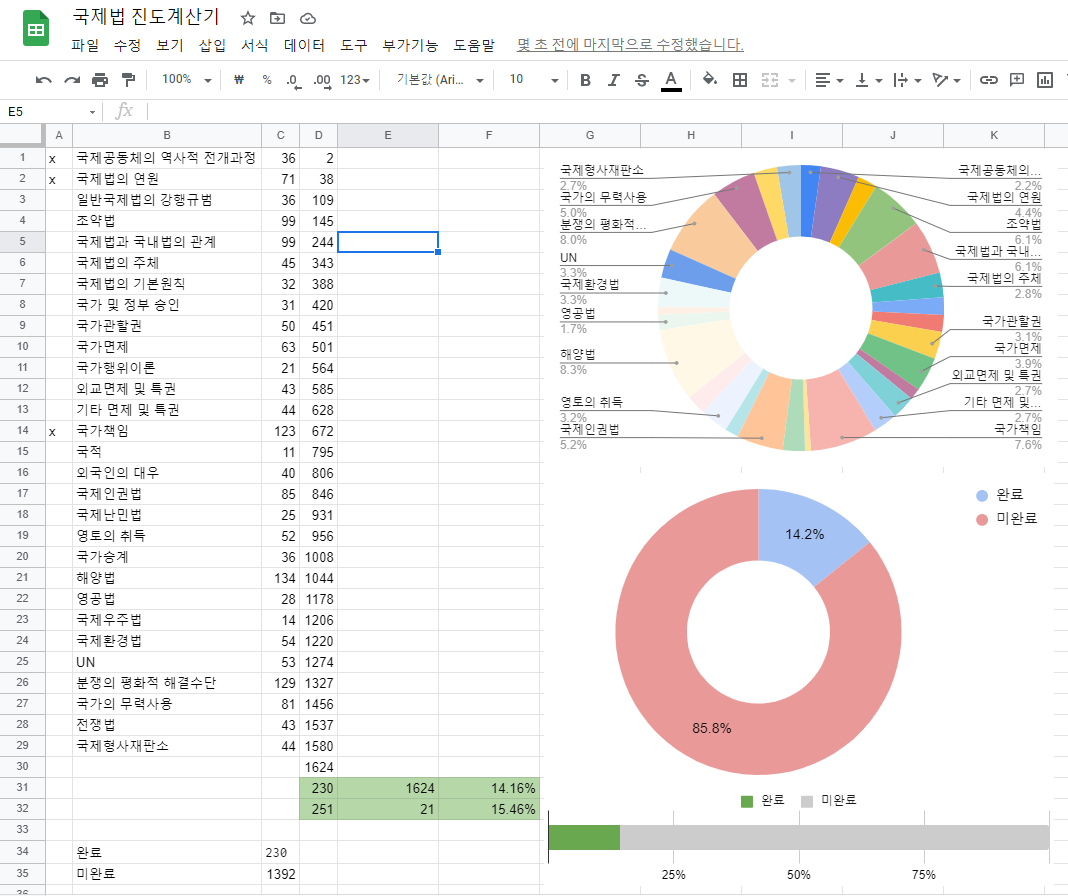Click the 완료 legend in bar chart
Screen dimensions: 1068x896
point(763,801)
